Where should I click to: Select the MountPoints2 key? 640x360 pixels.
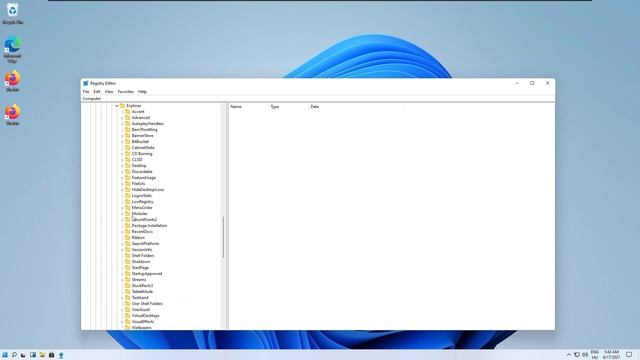point(144,220)
